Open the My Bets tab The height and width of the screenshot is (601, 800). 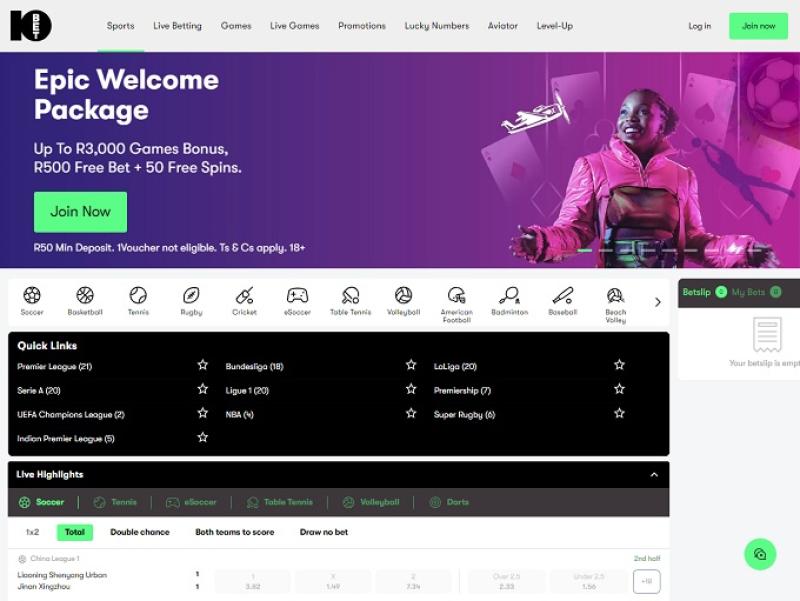748,292
